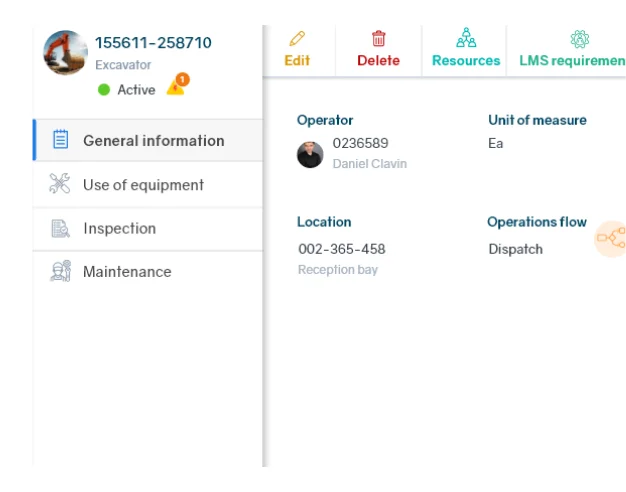This screenshot has width=626, height=492.
Task: Open the Inspection section
Action: tap(119, 229)
